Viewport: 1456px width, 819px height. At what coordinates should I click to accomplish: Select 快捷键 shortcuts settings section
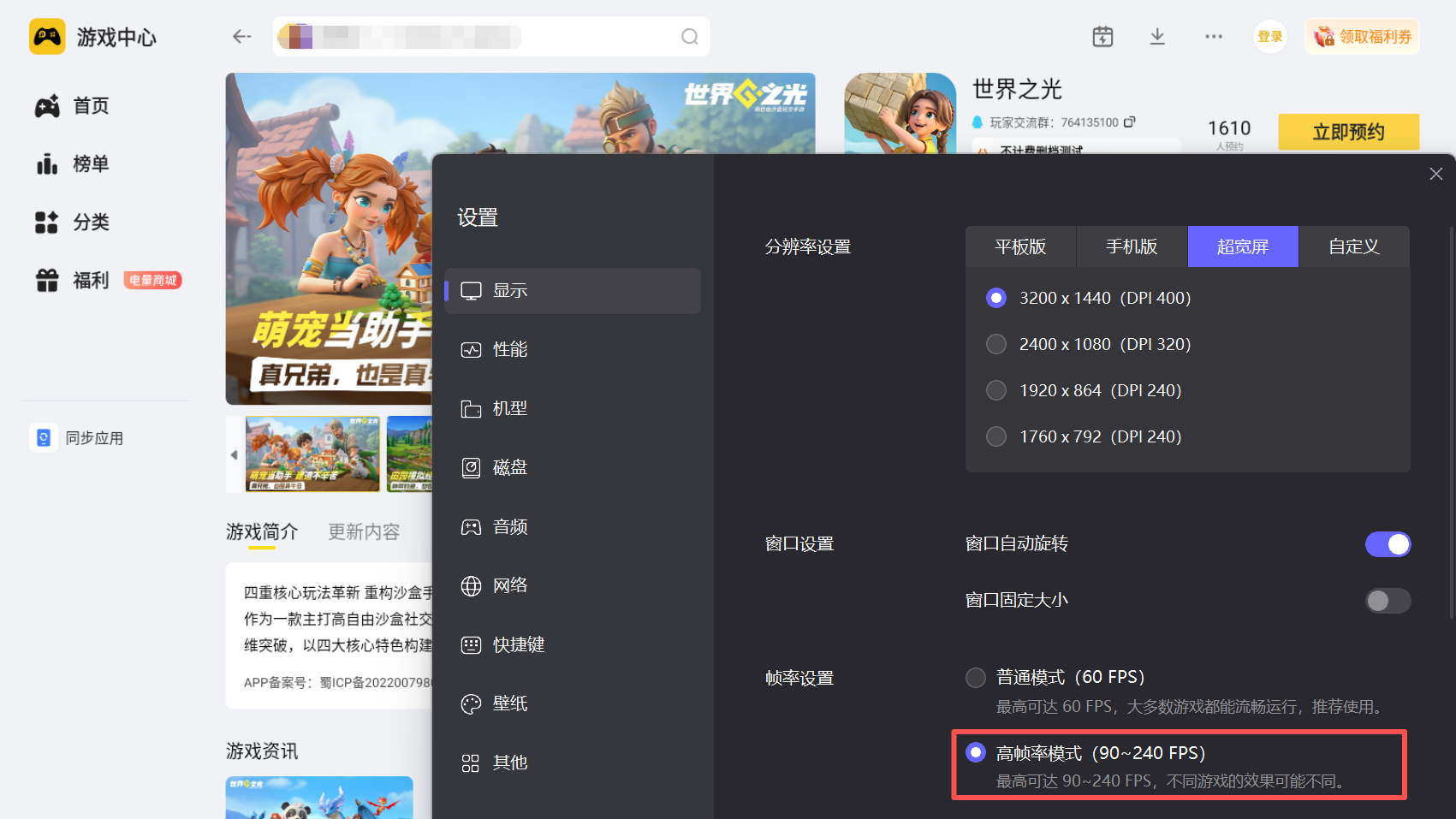pos(573,645)
